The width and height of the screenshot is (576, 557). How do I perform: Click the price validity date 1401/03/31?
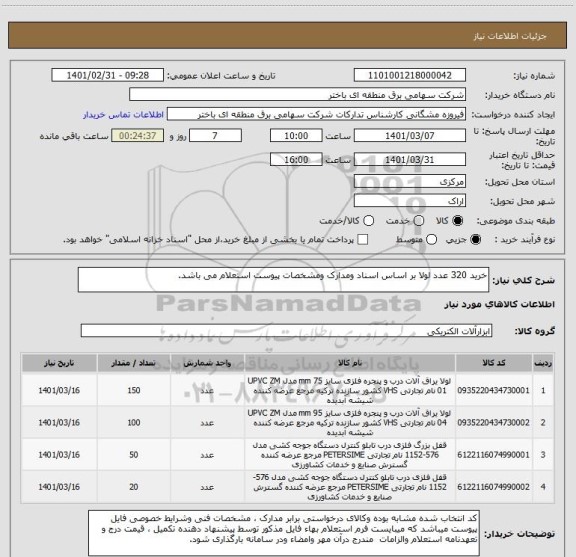410,160
